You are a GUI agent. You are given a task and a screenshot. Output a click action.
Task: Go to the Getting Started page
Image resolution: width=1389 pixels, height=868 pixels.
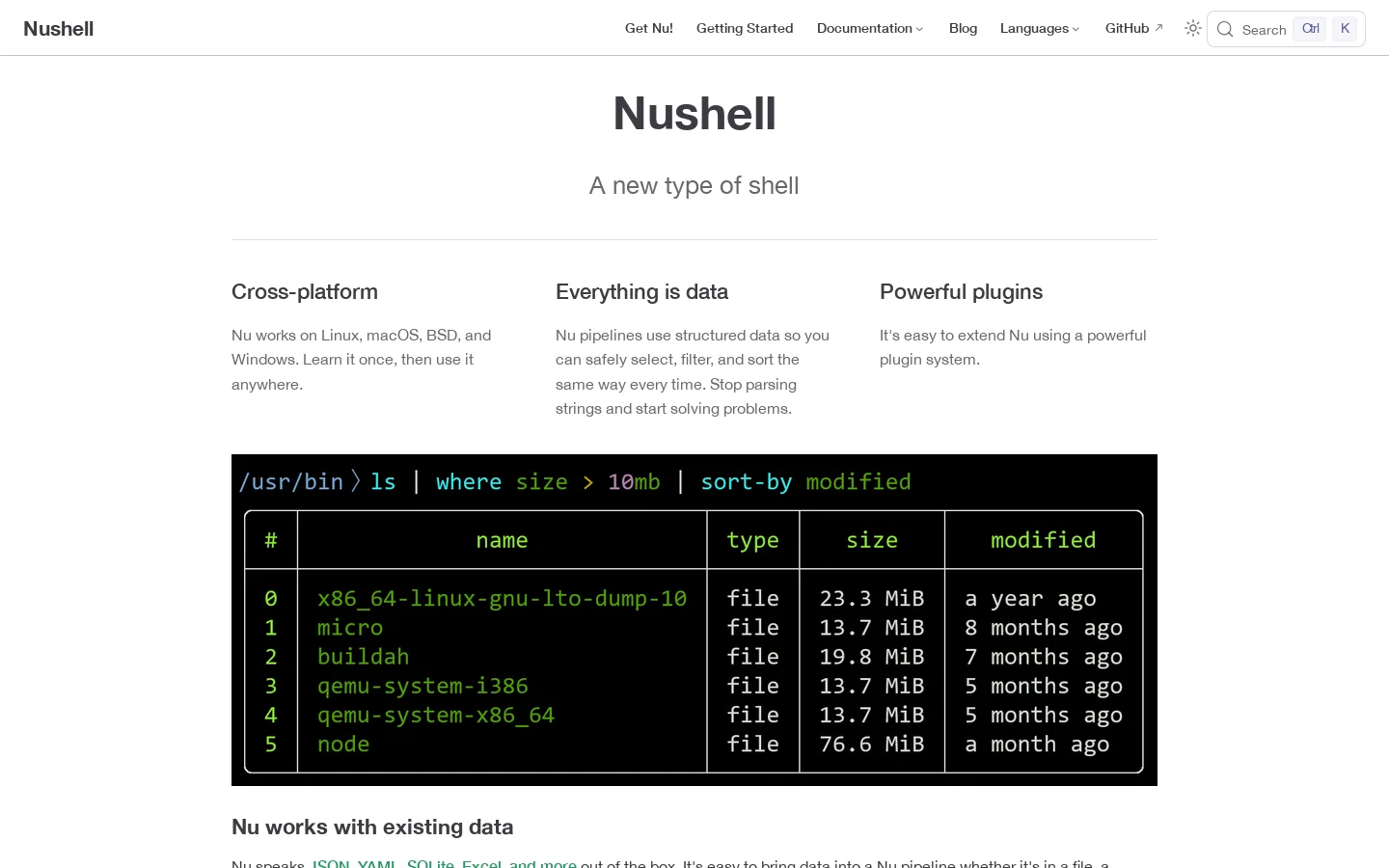pyautogui.click(x=745, y=29)
